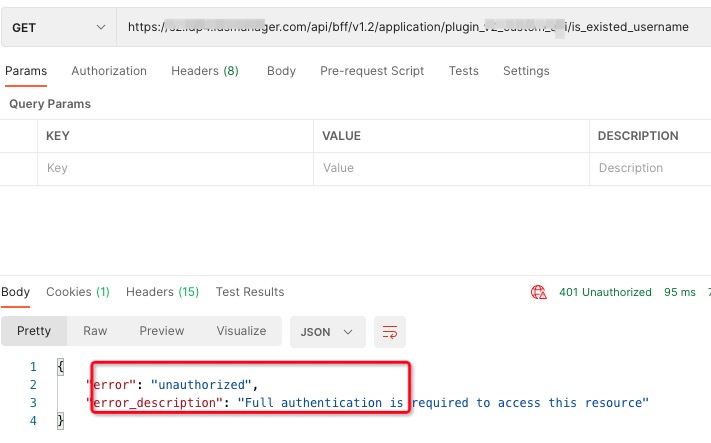Open the Settings tab
The height and width of the screenshot is (443, 711).
pos(526,71)
